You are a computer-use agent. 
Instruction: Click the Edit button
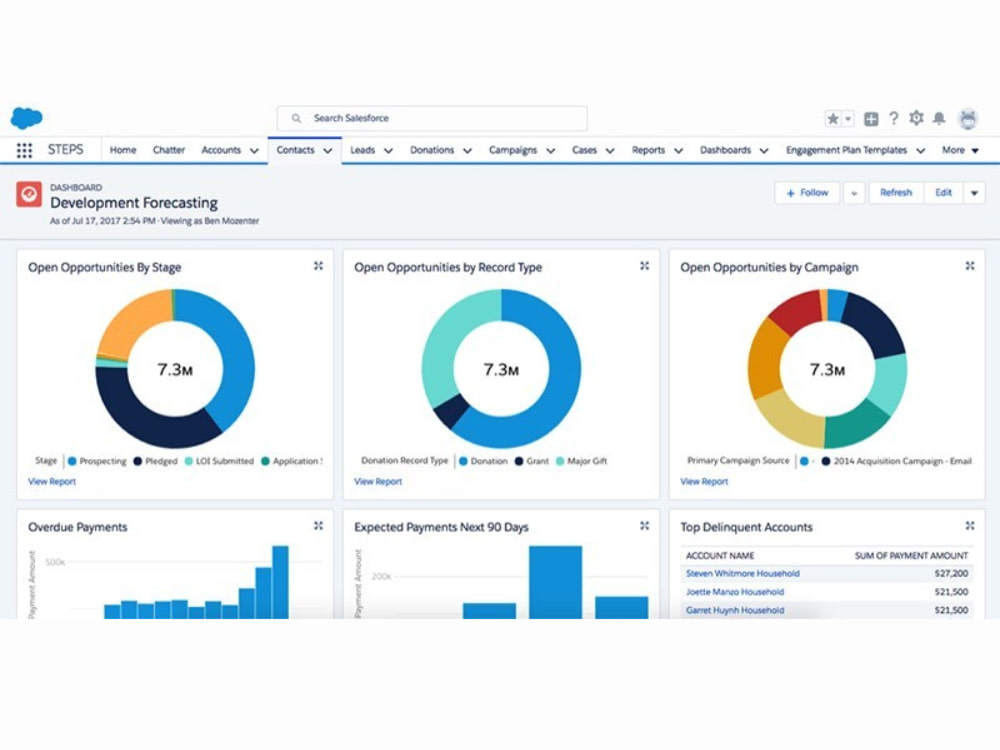click(x=943, y=193)
